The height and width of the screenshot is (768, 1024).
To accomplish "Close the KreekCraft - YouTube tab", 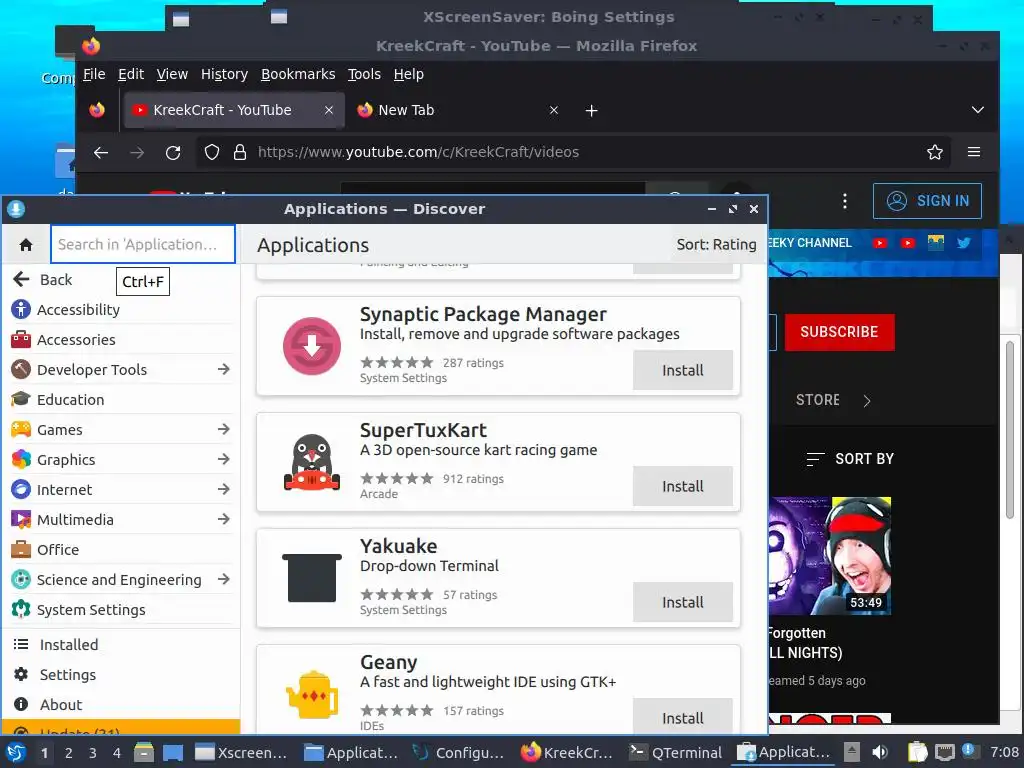I will [328, 110].
